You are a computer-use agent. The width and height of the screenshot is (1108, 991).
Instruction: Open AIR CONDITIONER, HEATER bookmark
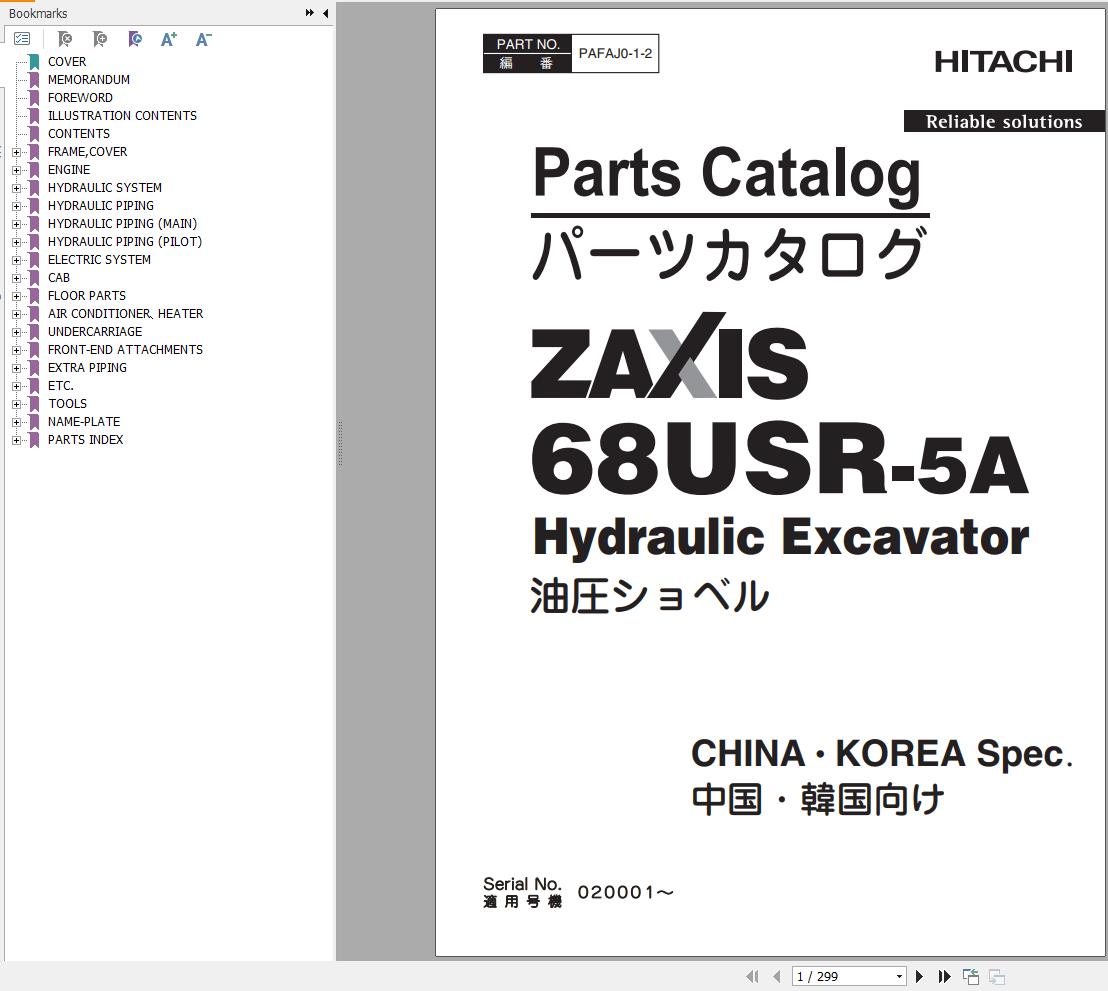(125, 313)
